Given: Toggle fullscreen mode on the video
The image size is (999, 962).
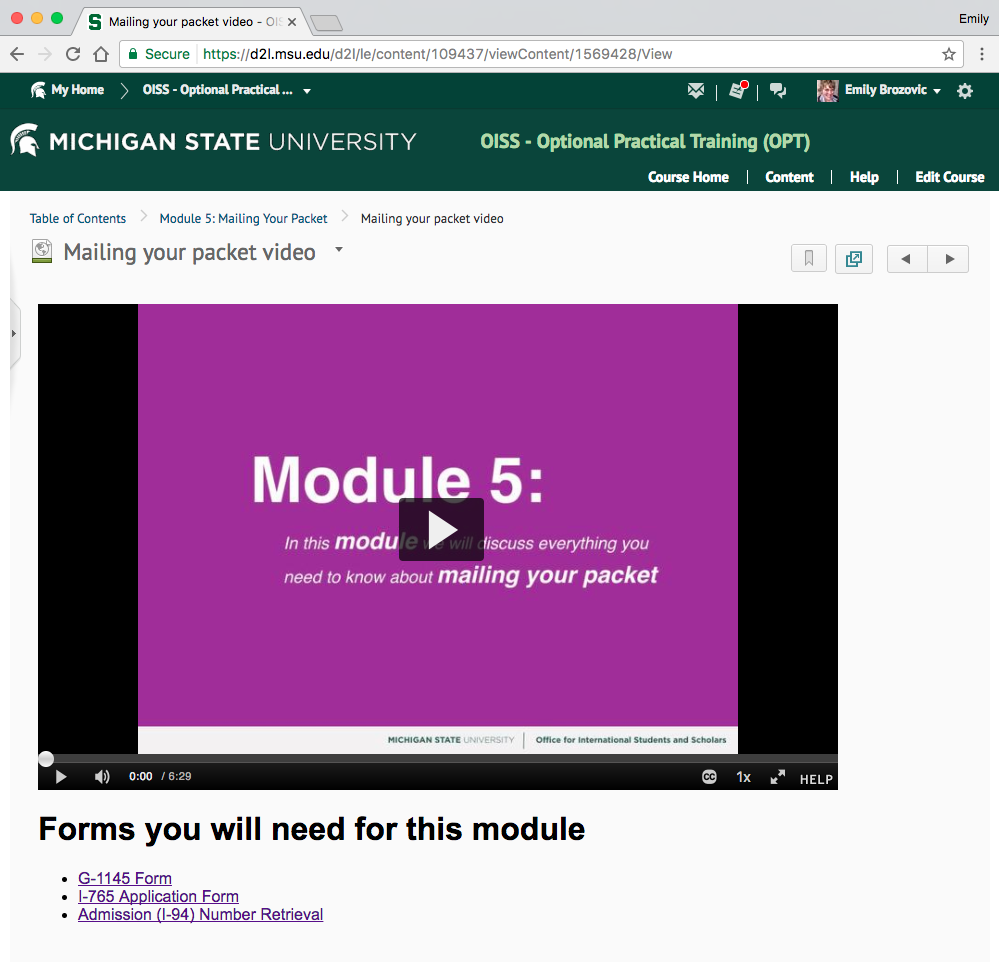Looking at the screenshot, I should click(x=777, y=777).
